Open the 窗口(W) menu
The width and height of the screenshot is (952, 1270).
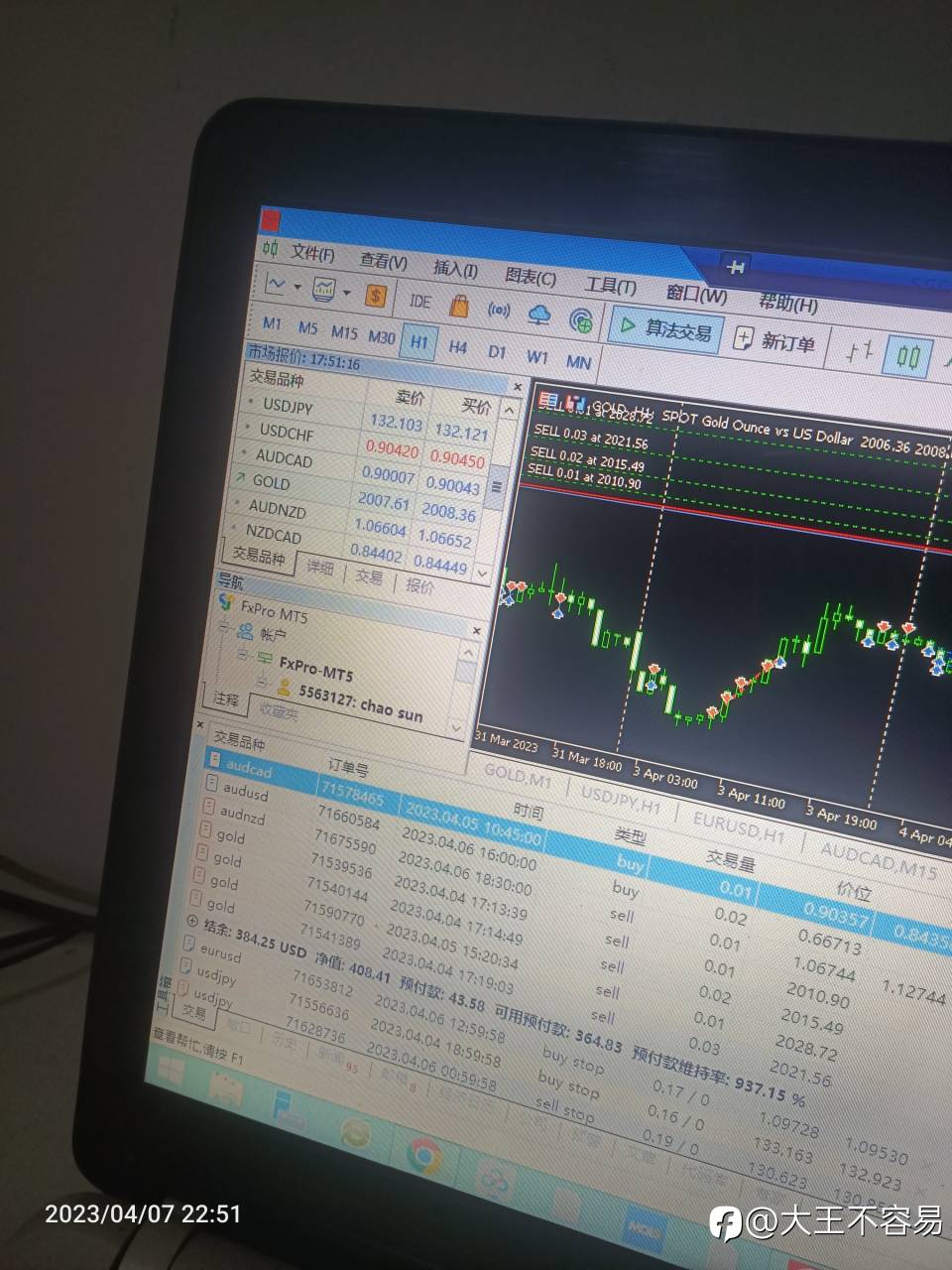coord(696,294)
